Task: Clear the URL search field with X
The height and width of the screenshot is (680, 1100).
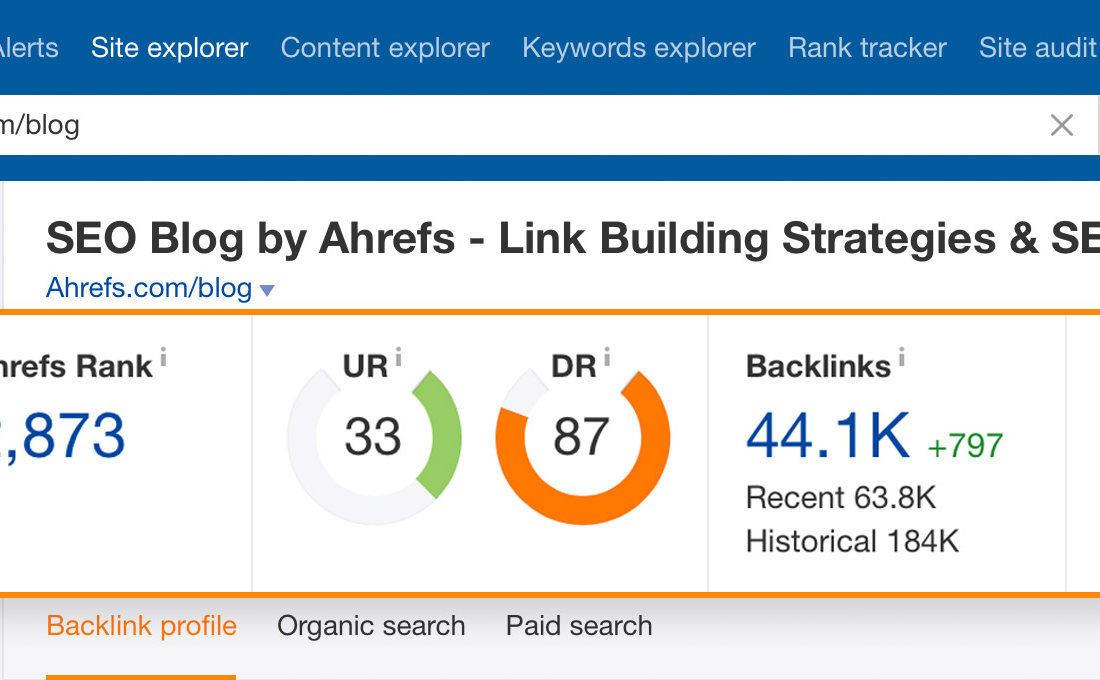Action: click(1061, 125)
